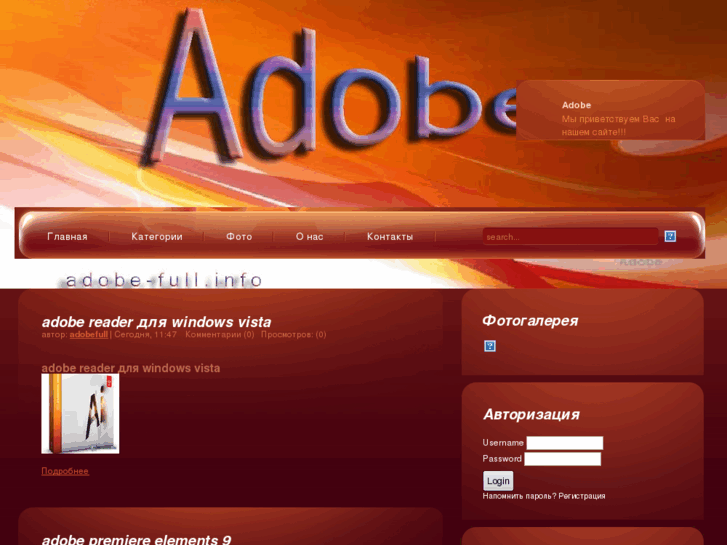Click the search submit icon in navigation bar
The height and width of the screenshot is (545, 727).
(670, 236)
